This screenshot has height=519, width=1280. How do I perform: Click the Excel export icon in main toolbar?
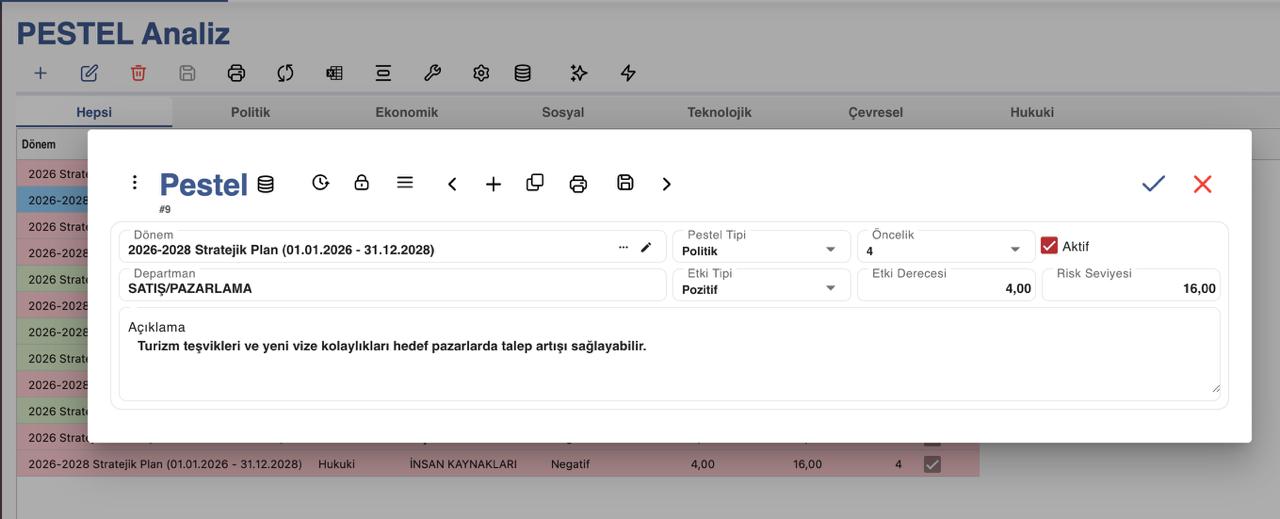coord(334,73)
